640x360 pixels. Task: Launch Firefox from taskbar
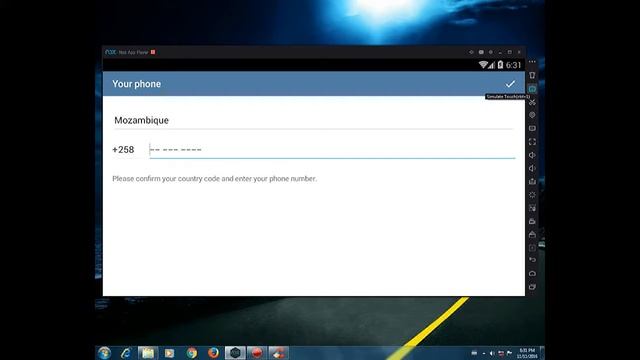coord(213,353)
